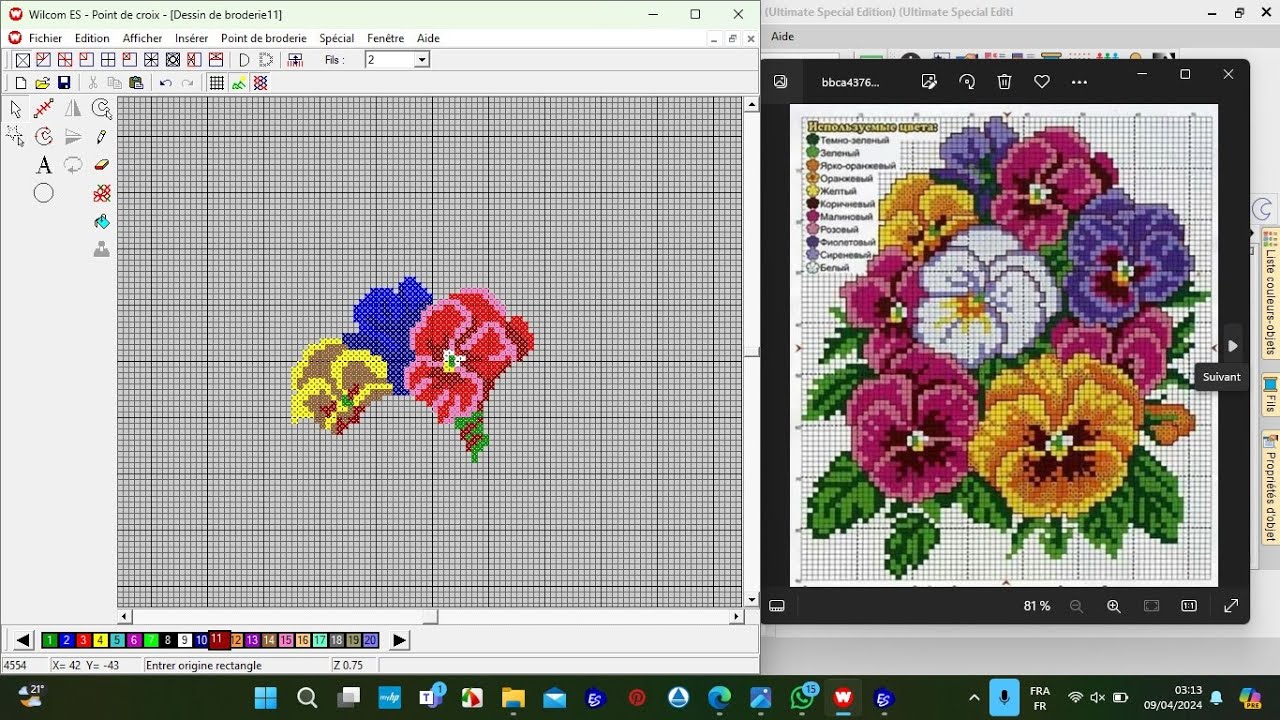Select the upright cross (plus) stitch icon

[x=108, y=60]
